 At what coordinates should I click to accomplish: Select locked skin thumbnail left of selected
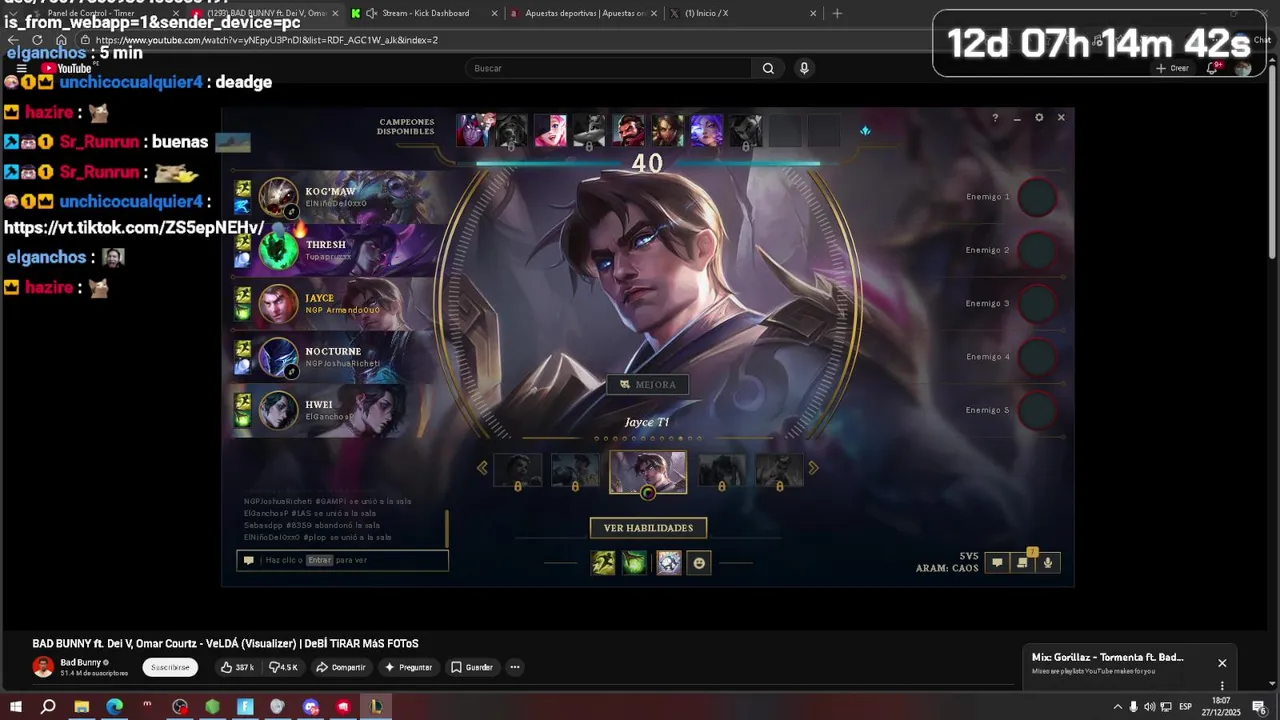575,470
